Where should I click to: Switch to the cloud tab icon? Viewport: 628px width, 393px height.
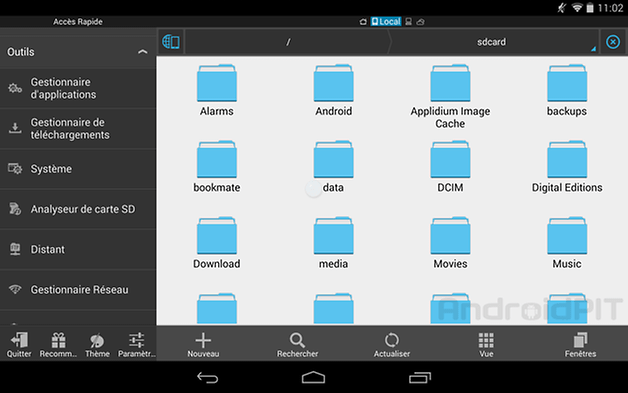(x=421, y=22)
